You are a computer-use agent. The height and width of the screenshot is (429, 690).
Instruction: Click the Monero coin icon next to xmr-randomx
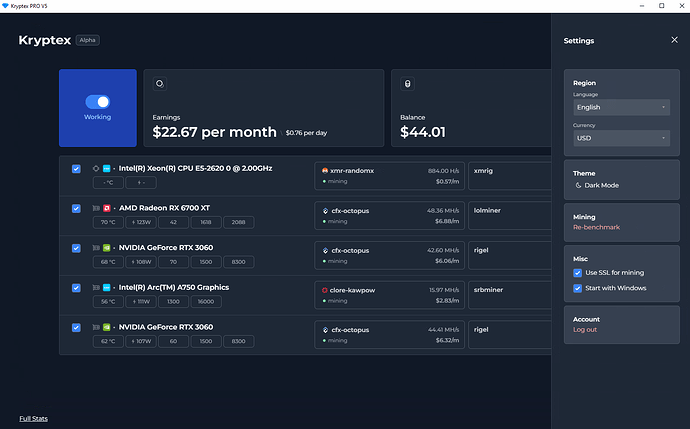click(325, 171)
